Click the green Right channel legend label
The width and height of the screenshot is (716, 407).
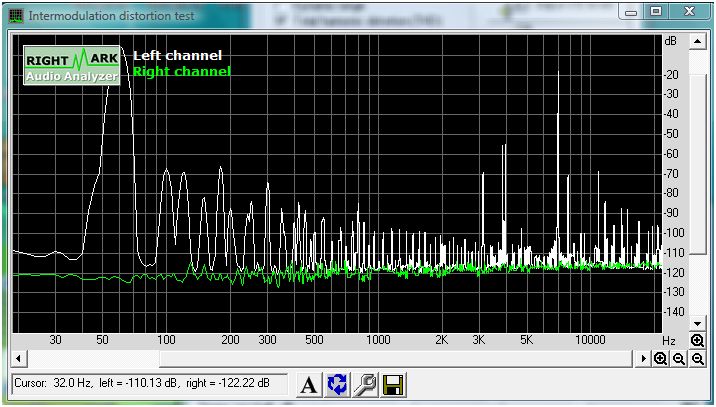[181, 72]
